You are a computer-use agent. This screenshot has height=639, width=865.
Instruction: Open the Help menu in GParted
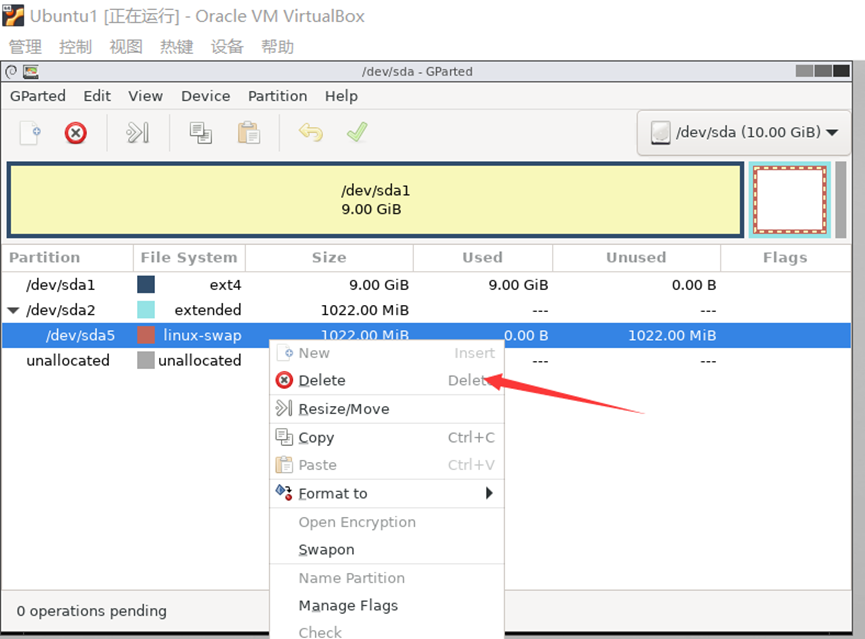(341, 96)
